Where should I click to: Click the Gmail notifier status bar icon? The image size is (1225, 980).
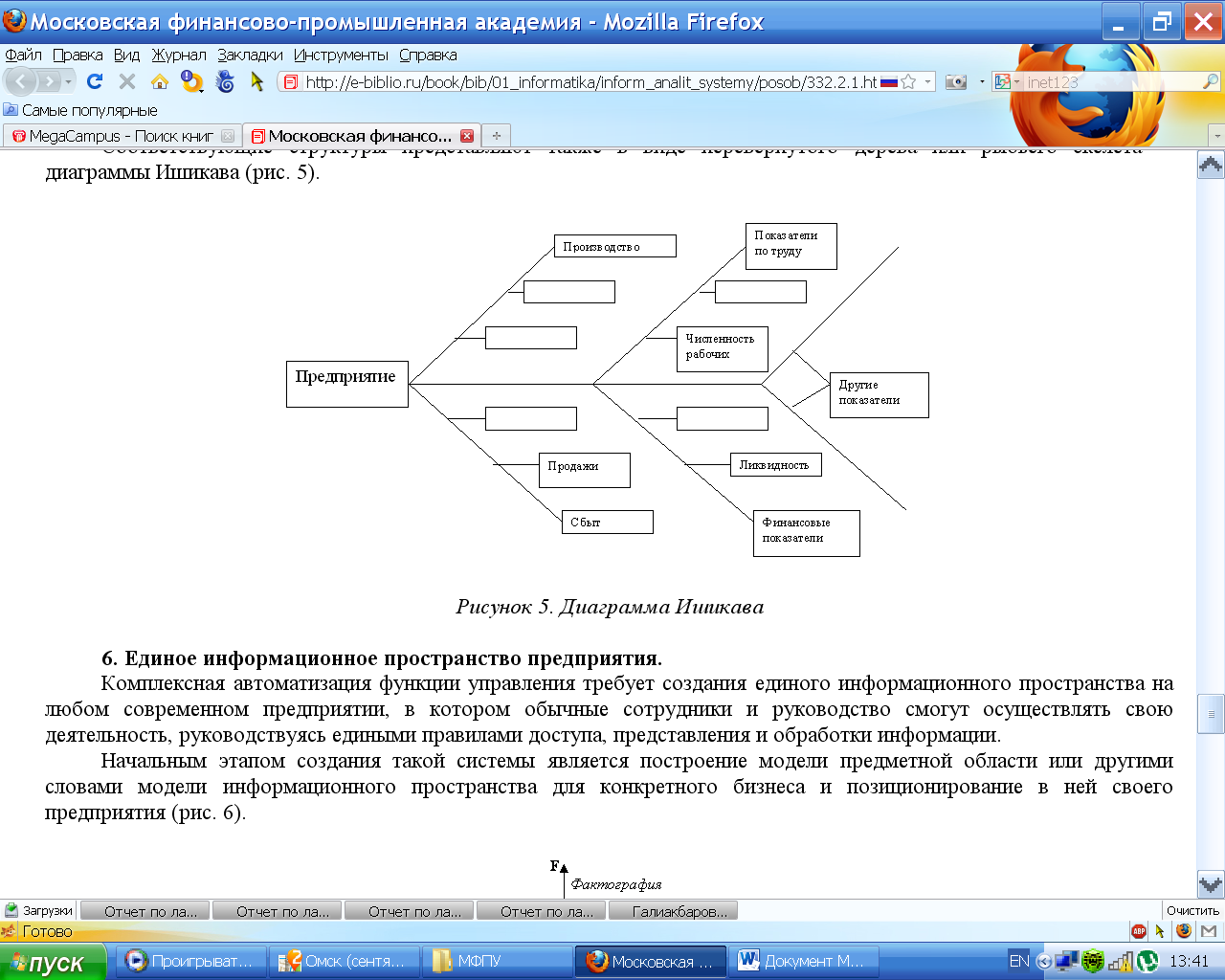[1209, 931]
